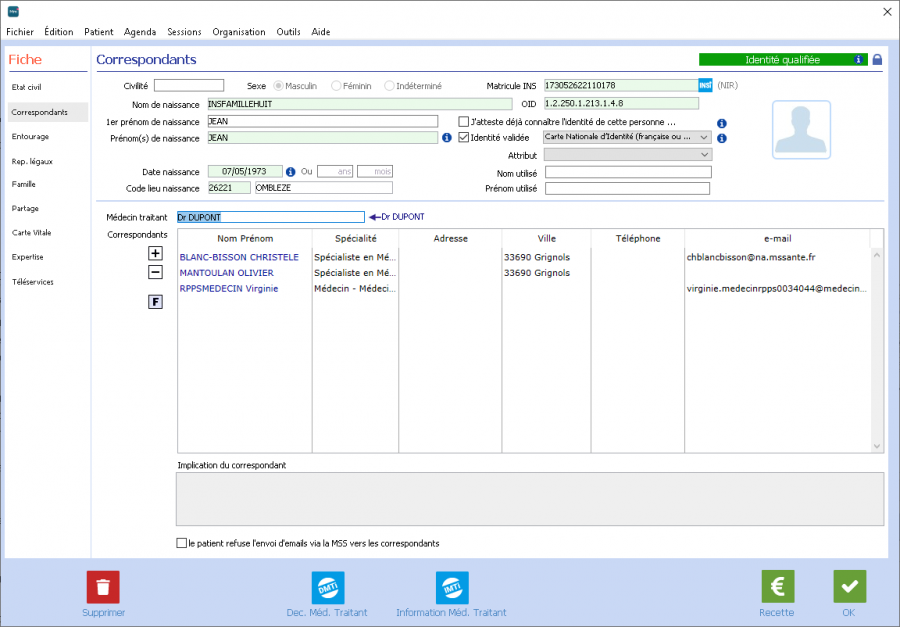
Task: Click the F button beside correspondants list
Action: (155, 302)
